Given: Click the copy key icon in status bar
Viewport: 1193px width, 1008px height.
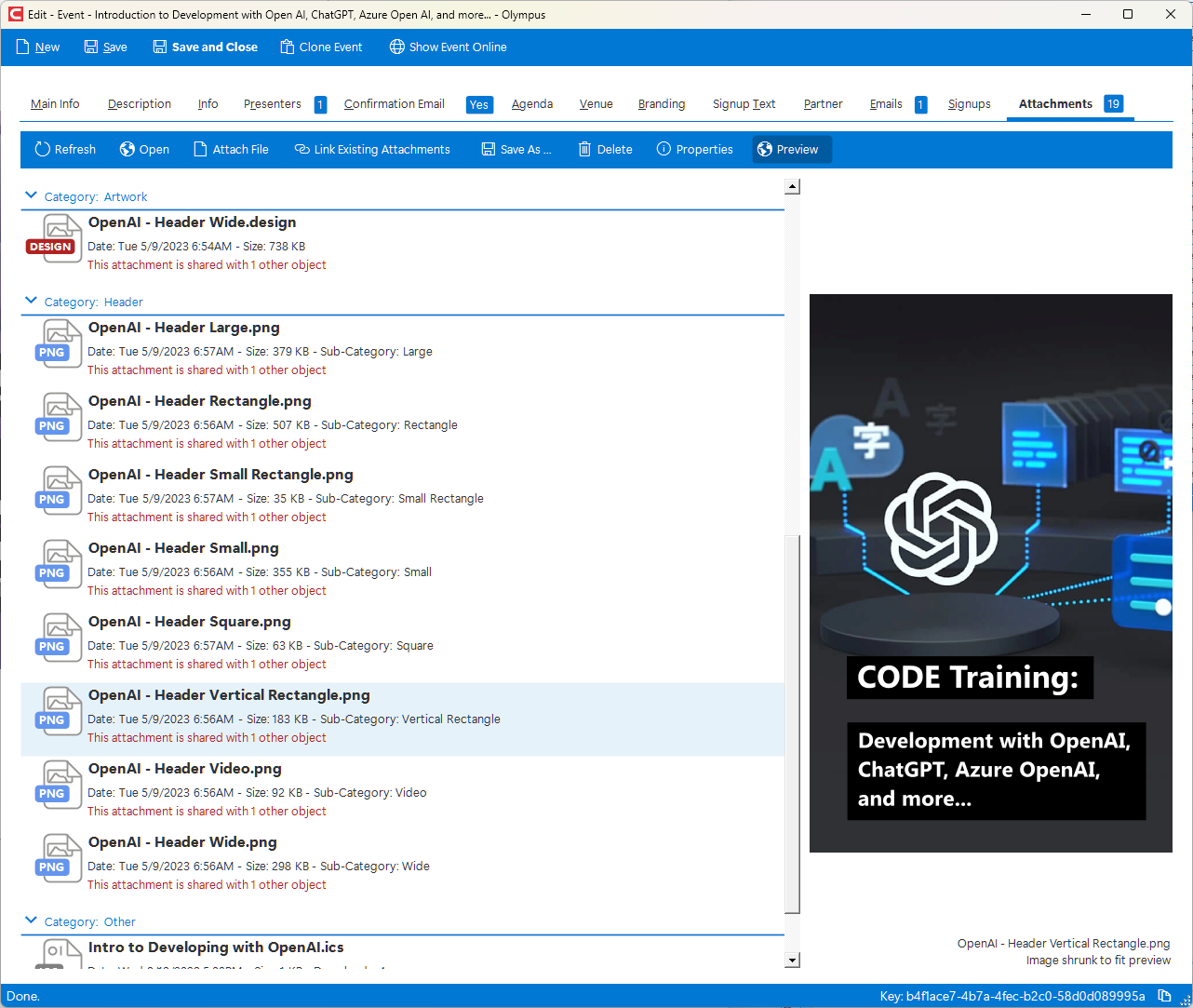Looking at the screenshot, I should (x=1164, y=996).
